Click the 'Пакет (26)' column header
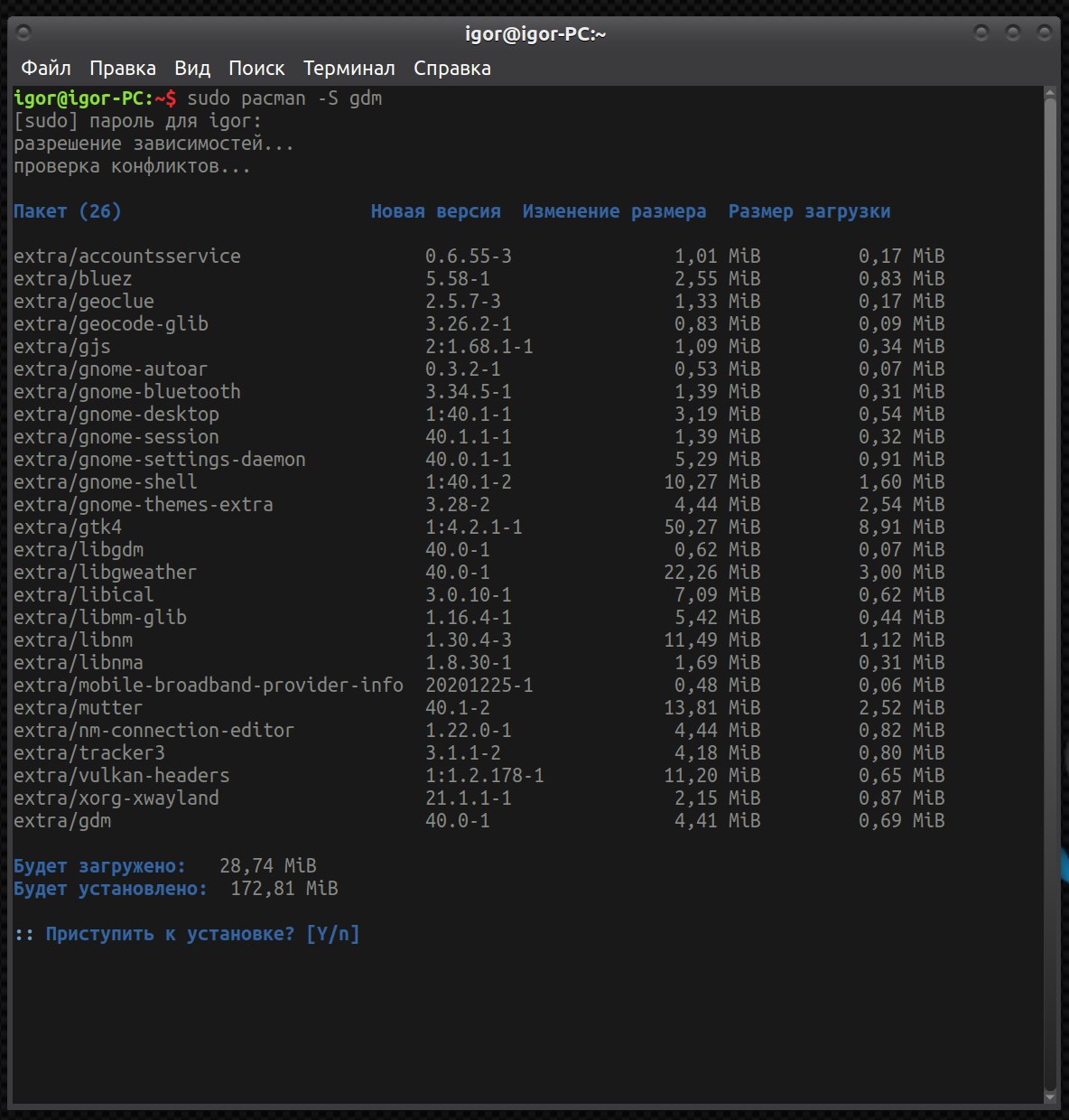Screen dimensions: 1069x1120 pyautogui.click(x=68, y=211)
